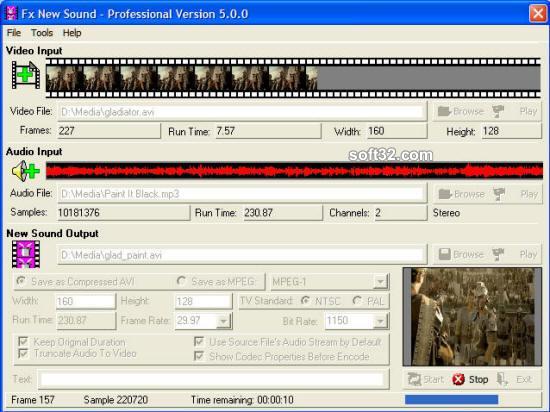Click the Stereo label
The image size is (550, 412).
(x=446, y=213)
